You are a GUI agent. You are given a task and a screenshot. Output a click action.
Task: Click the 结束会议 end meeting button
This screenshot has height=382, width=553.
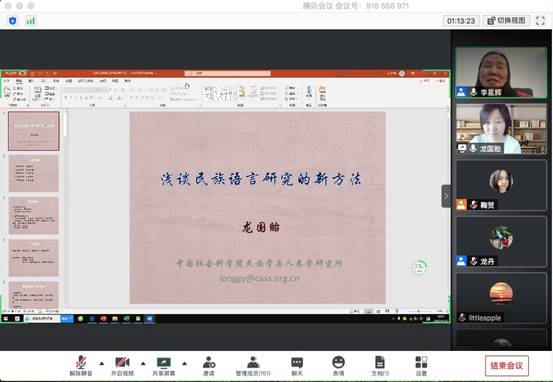tap(506, 366)
